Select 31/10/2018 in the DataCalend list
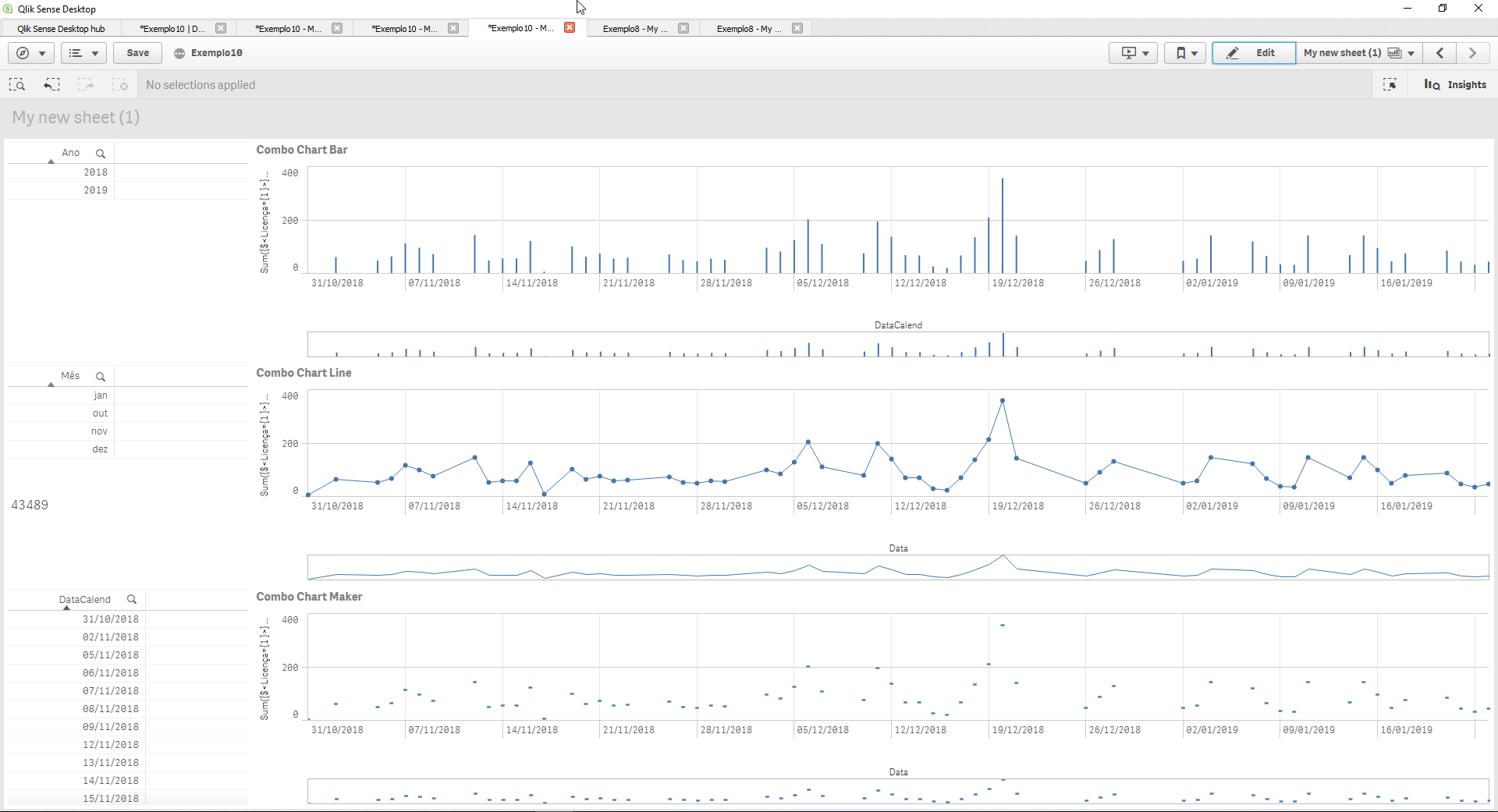Screen dimensions: 1498x812 tap(110, 619)
